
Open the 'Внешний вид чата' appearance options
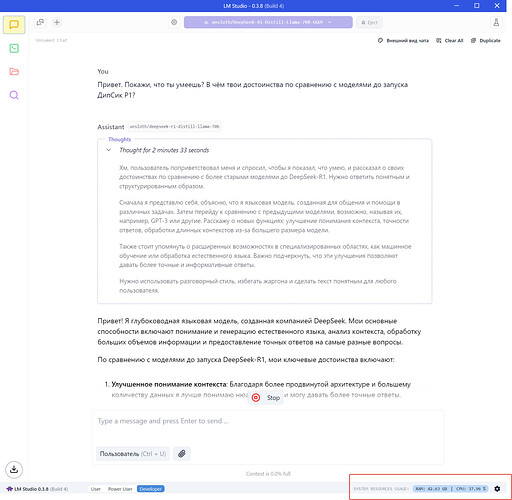[403, 41]
